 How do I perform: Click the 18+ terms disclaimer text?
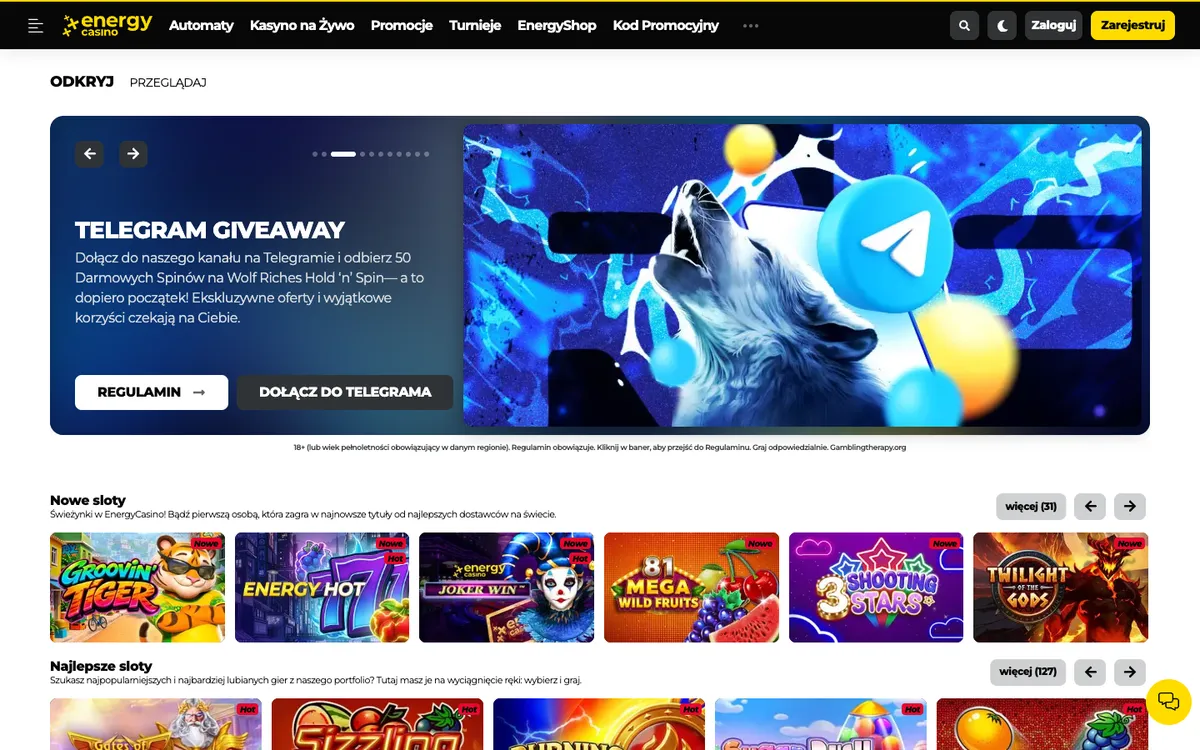tap(600, 448)
